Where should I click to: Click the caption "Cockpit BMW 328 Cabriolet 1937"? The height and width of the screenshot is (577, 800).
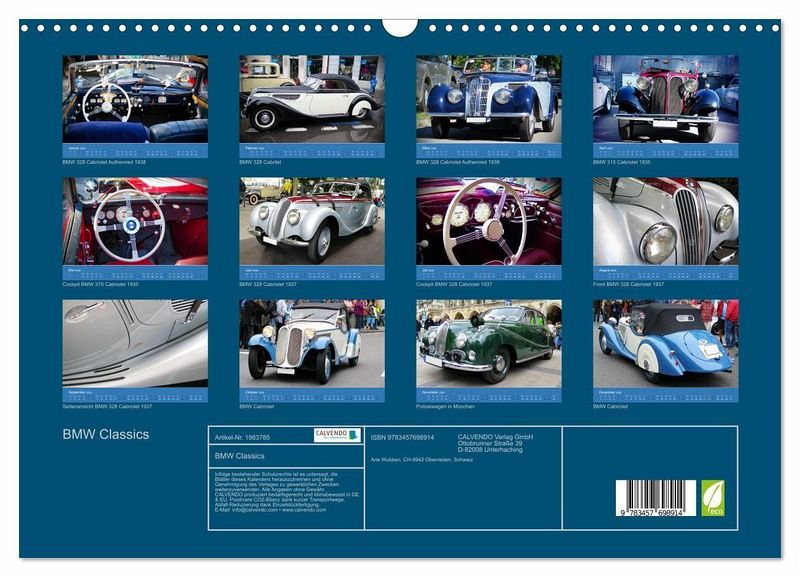click(454, 284)
